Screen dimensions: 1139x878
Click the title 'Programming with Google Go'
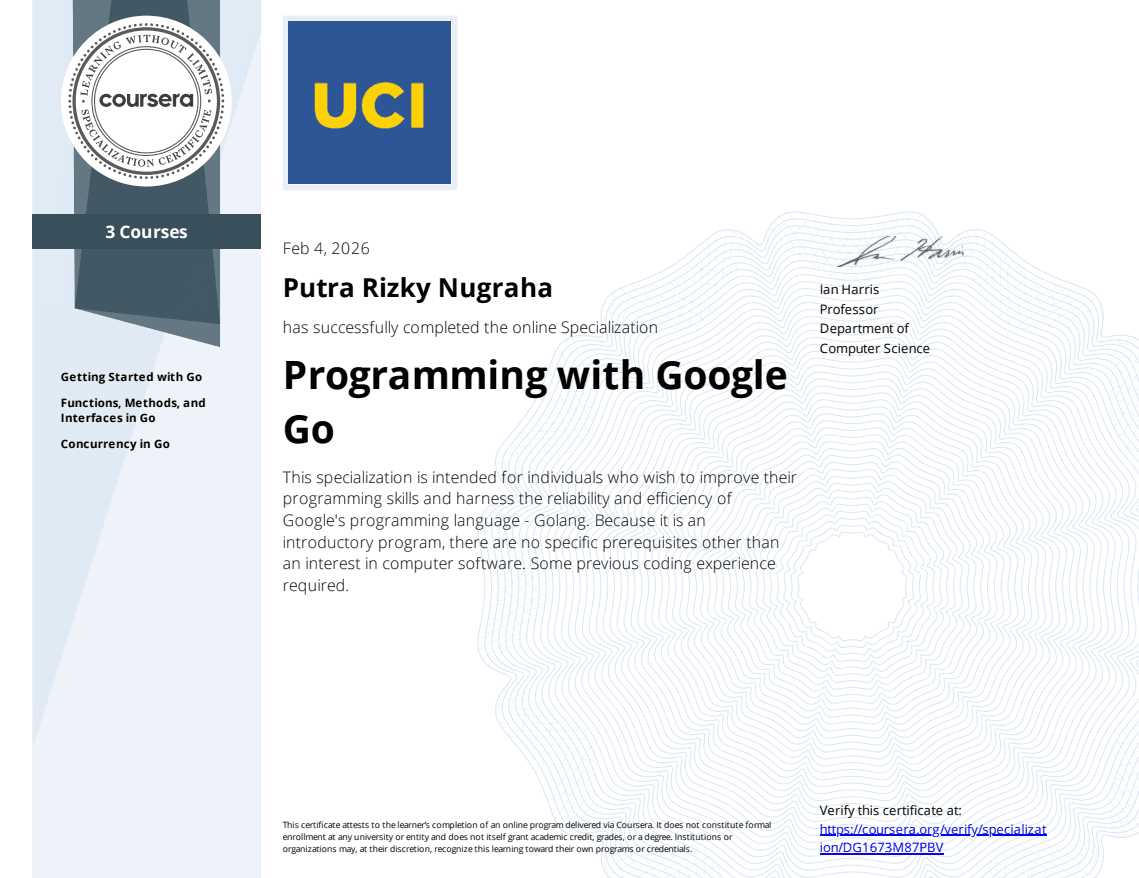pyautogui.click(x=535, y=402)
